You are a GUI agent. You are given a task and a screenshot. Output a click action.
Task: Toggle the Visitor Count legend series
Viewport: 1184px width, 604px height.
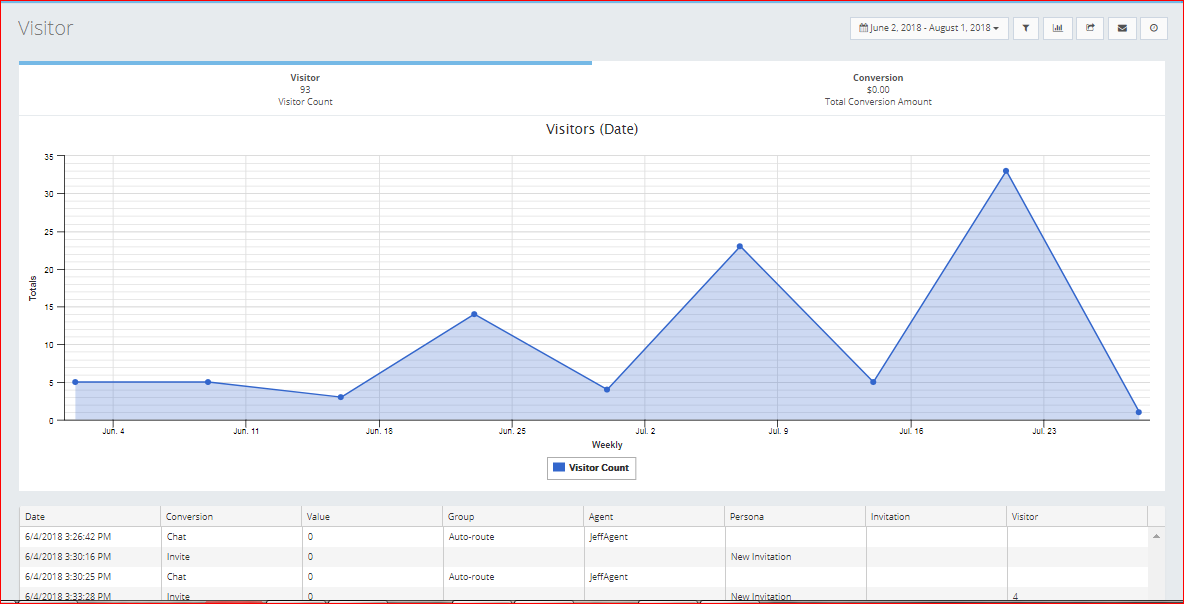[x=591, y=468]
